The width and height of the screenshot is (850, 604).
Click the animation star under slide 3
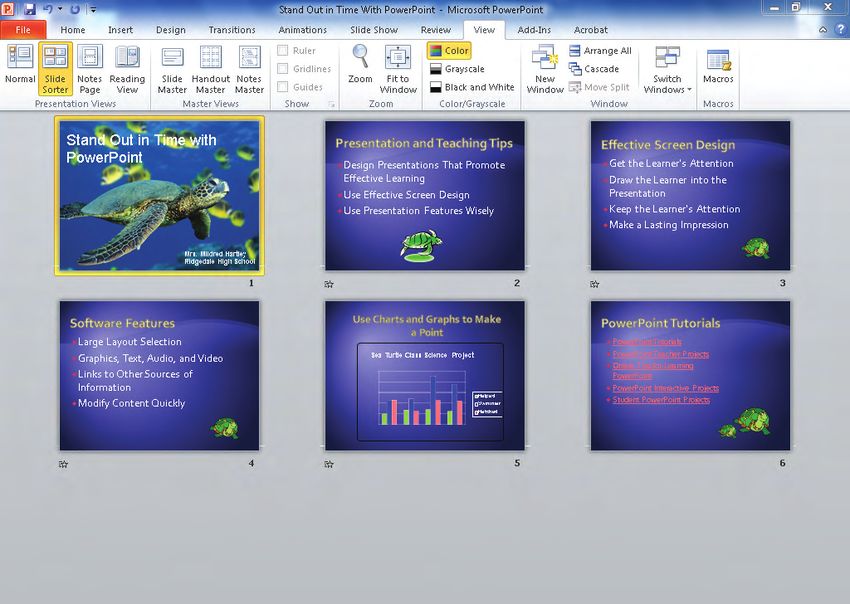coord(594,284)
